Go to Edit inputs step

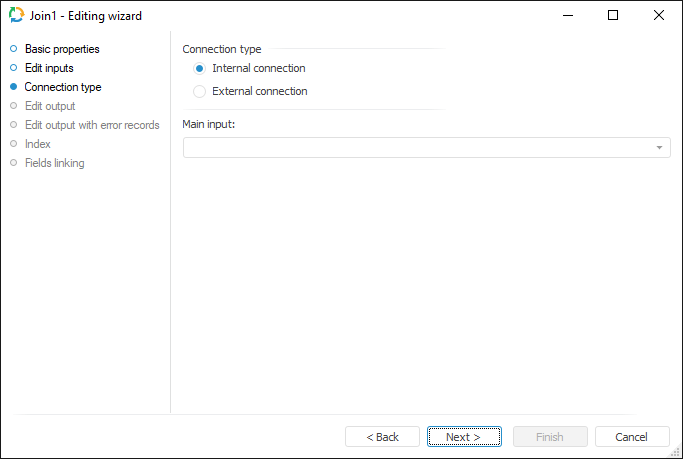tap(49, 68)
